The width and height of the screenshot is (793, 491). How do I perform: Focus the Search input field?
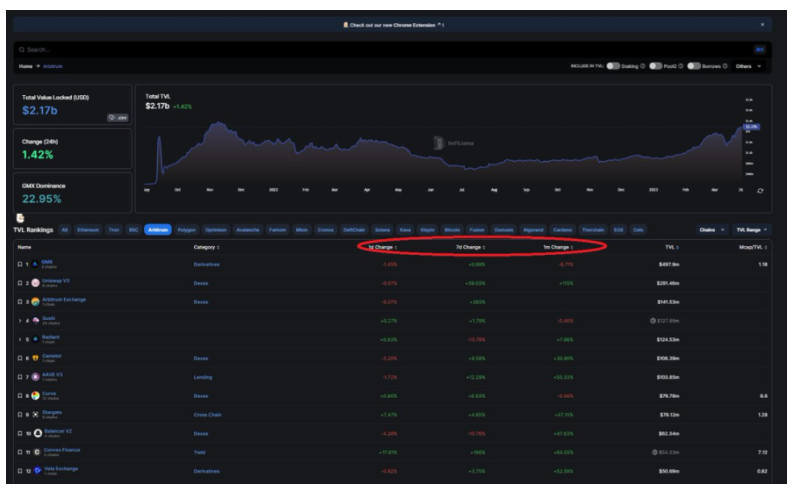pyautogui.click(x=384, y=50)
